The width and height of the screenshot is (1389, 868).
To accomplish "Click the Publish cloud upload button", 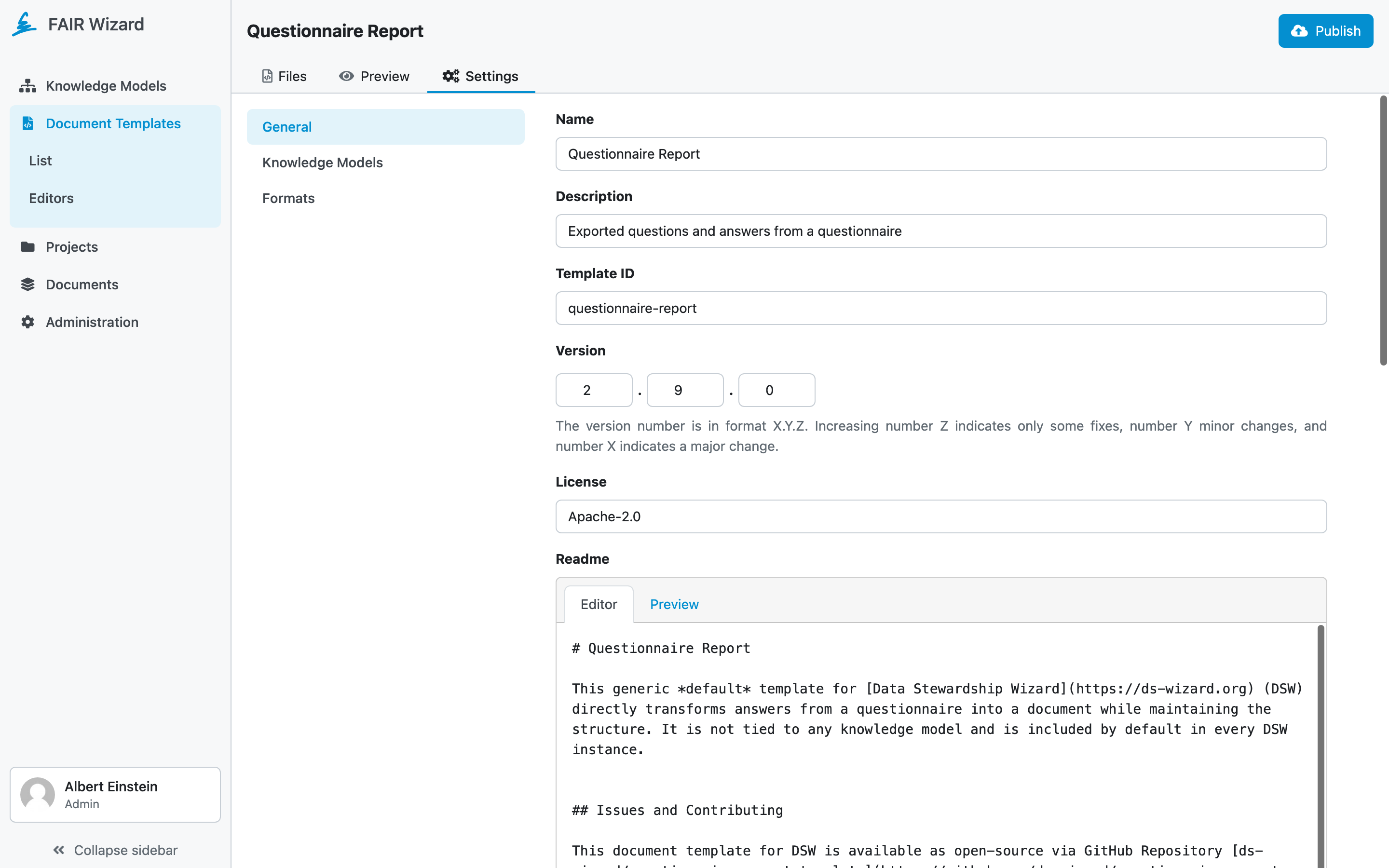I will [1325, 31].
